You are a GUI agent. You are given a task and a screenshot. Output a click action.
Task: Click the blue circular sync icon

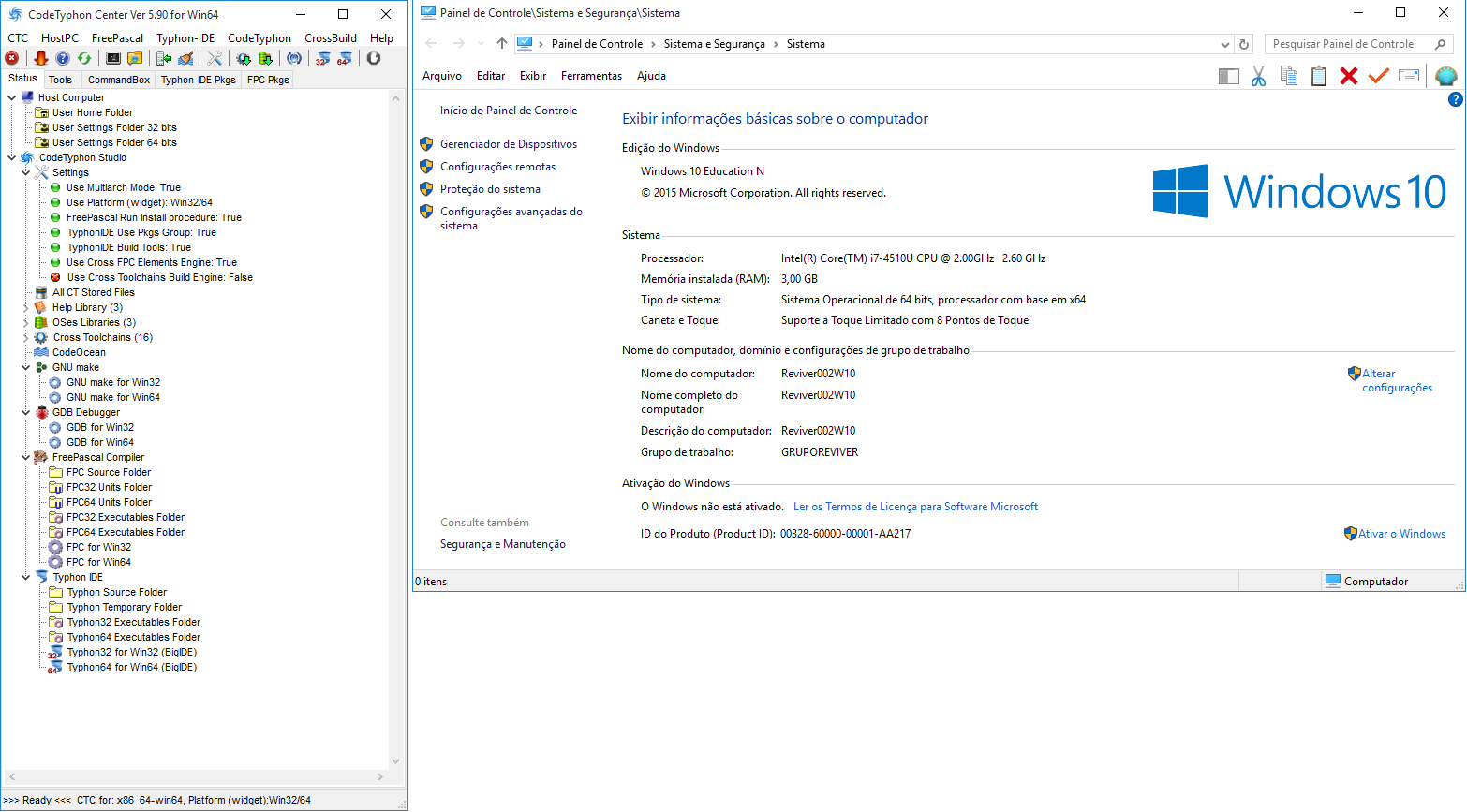[294, 58]
